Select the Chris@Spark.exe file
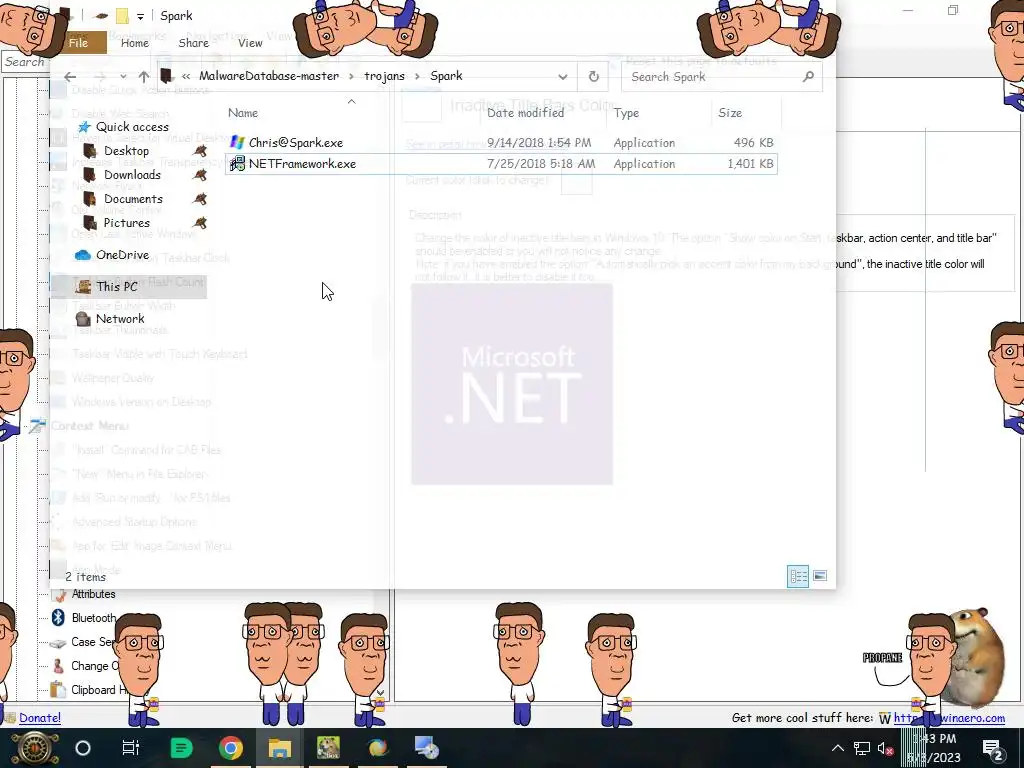Viewport: 1024px width, 768px height. pos(500,142)
